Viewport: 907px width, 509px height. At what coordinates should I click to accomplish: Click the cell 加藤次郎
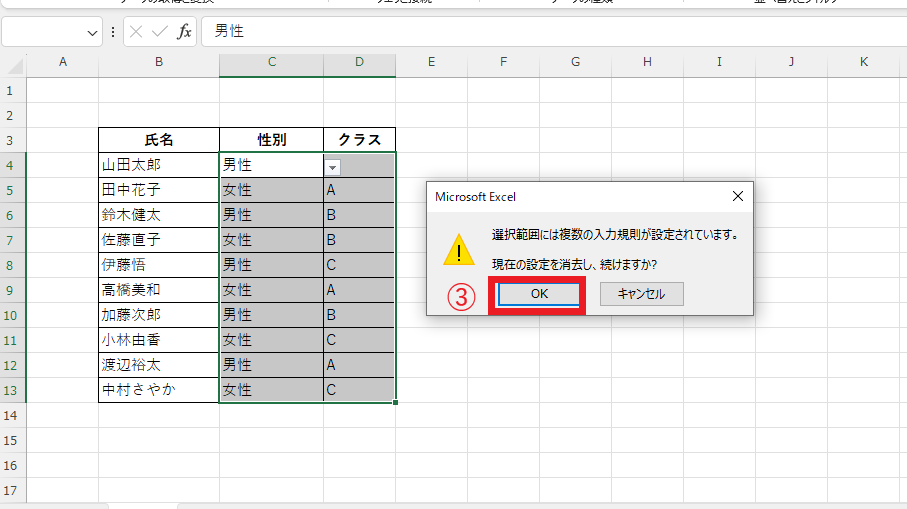coord(159,315)
